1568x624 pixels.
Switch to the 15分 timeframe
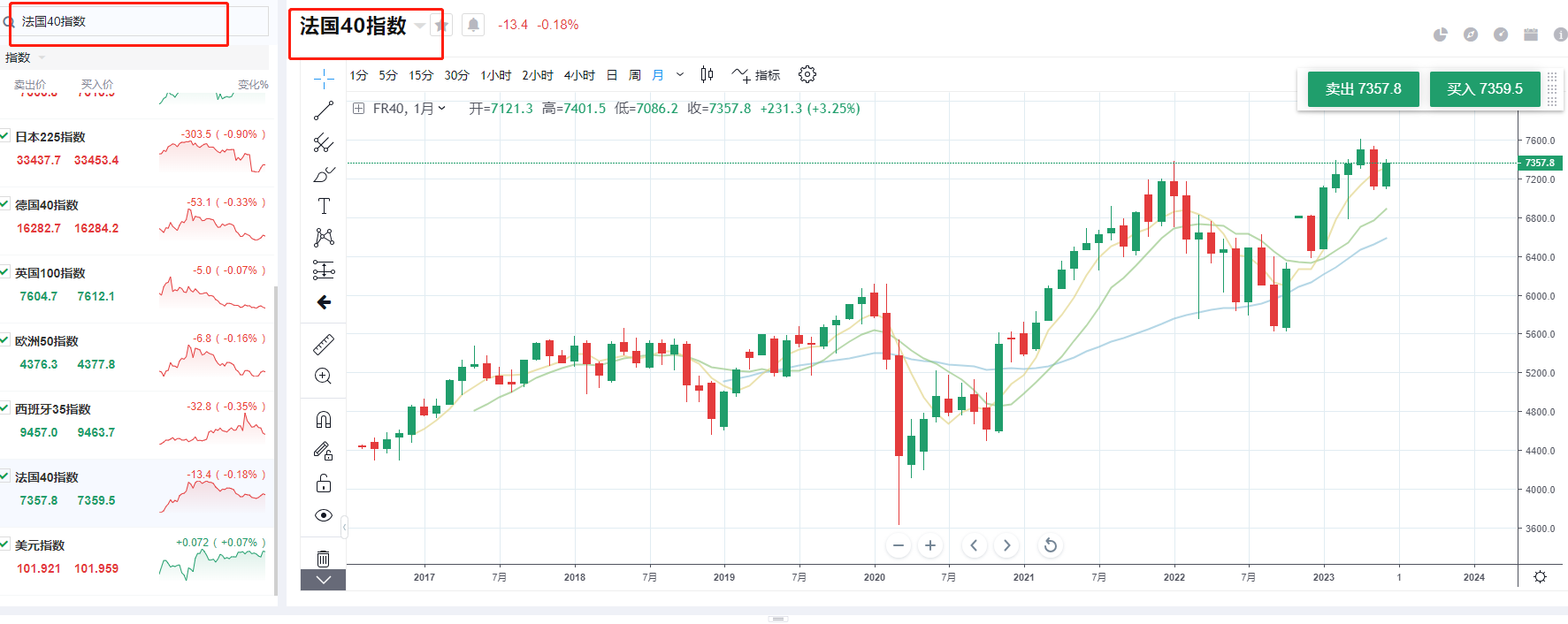421,75
